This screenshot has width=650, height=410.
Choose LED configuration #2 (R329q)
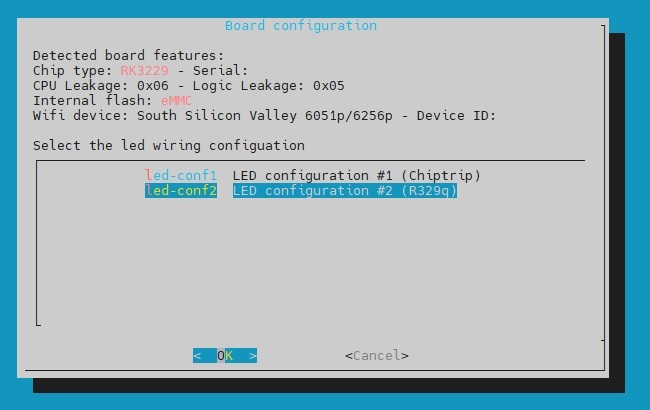[344, 191]
